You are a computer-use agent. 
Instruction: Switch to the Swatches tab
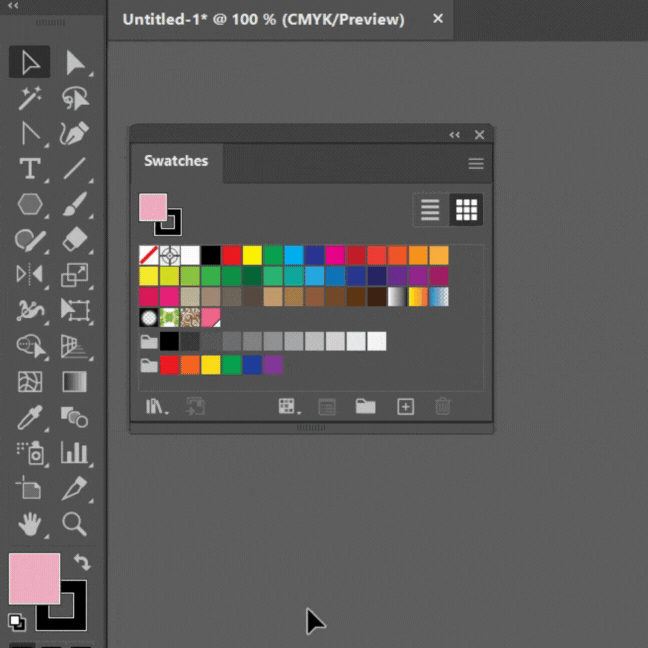click(x=176, y=161)
